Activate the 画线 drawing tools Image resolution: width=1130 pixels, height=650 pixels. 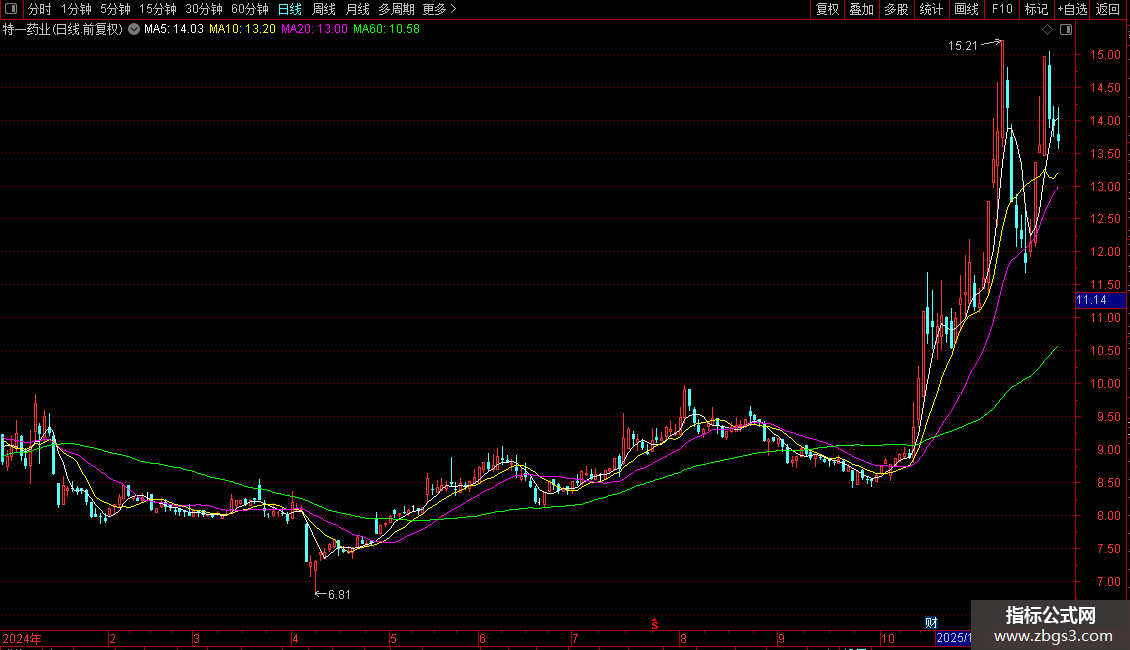coord(966,9)
